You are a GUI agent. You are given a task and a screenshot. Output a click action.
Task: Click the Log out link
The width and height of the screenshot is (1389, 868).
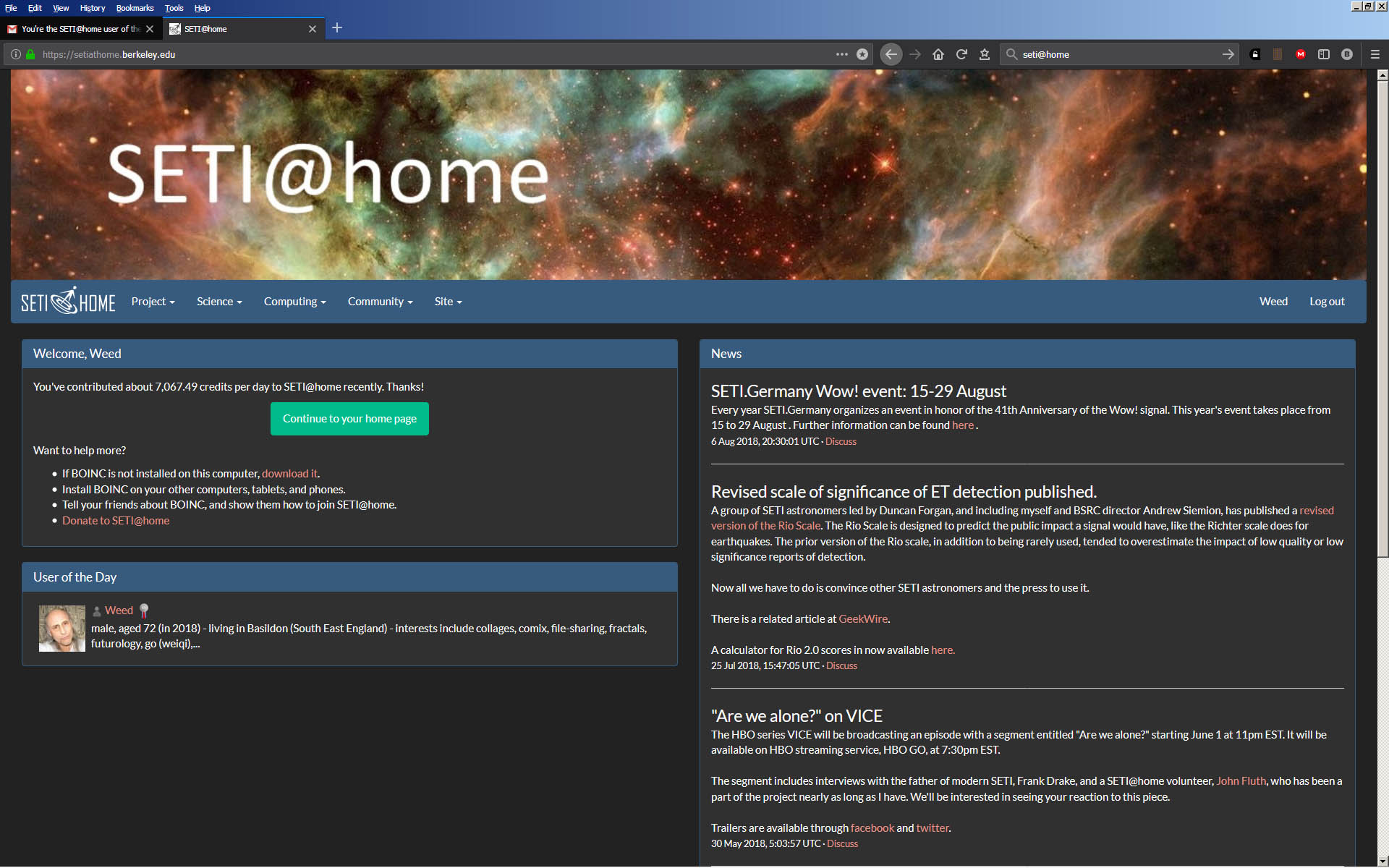[x=1327, y=302]
